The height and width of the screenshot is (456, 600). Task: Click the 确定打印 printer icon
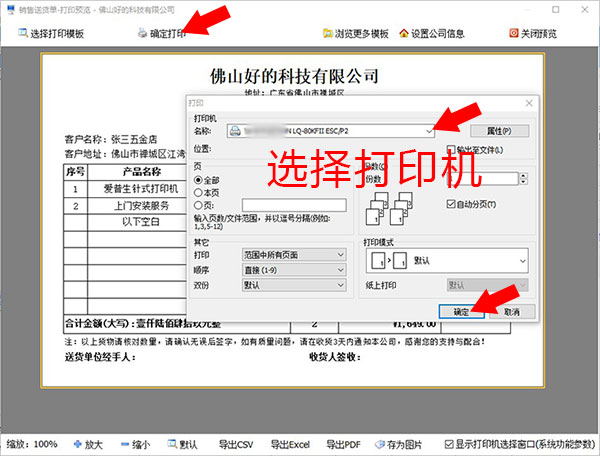[x=142, y=33]
